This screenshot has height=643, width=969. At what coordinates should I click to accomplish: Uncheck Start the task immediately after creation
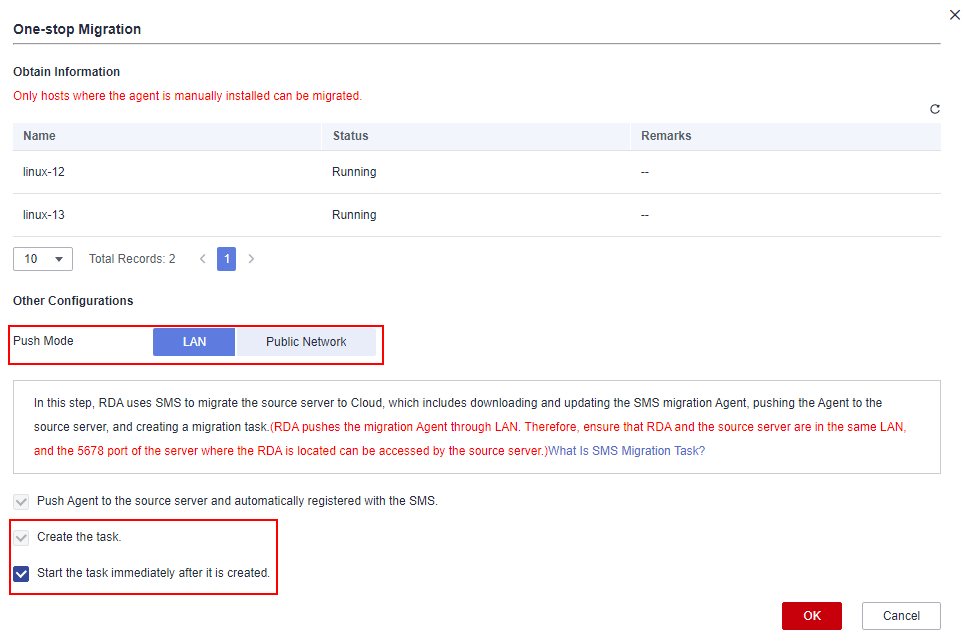(22, 574)
